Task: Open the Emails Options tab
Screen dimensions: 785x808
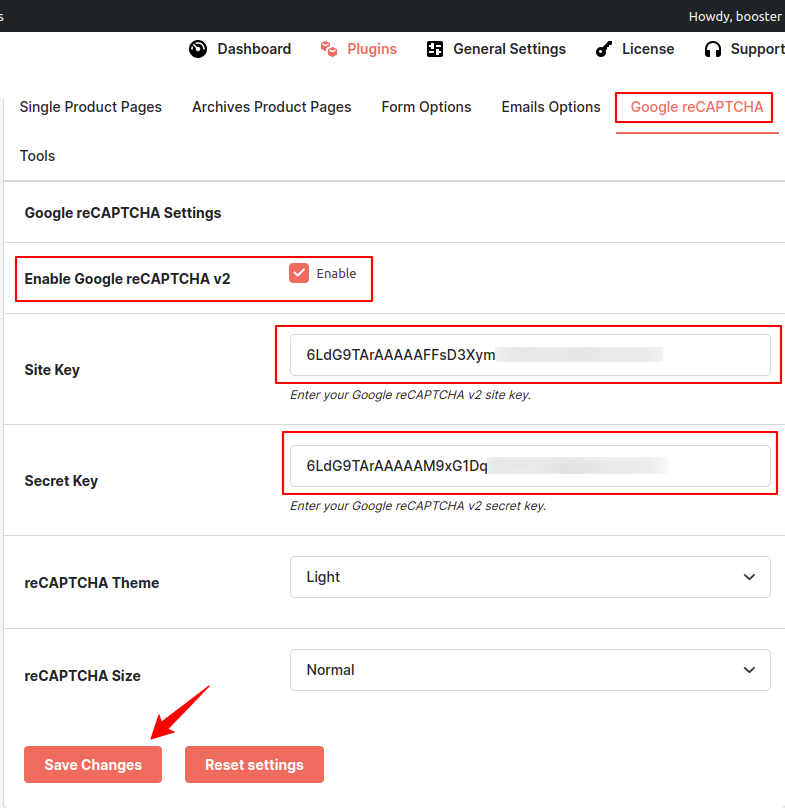Action: 551,107
